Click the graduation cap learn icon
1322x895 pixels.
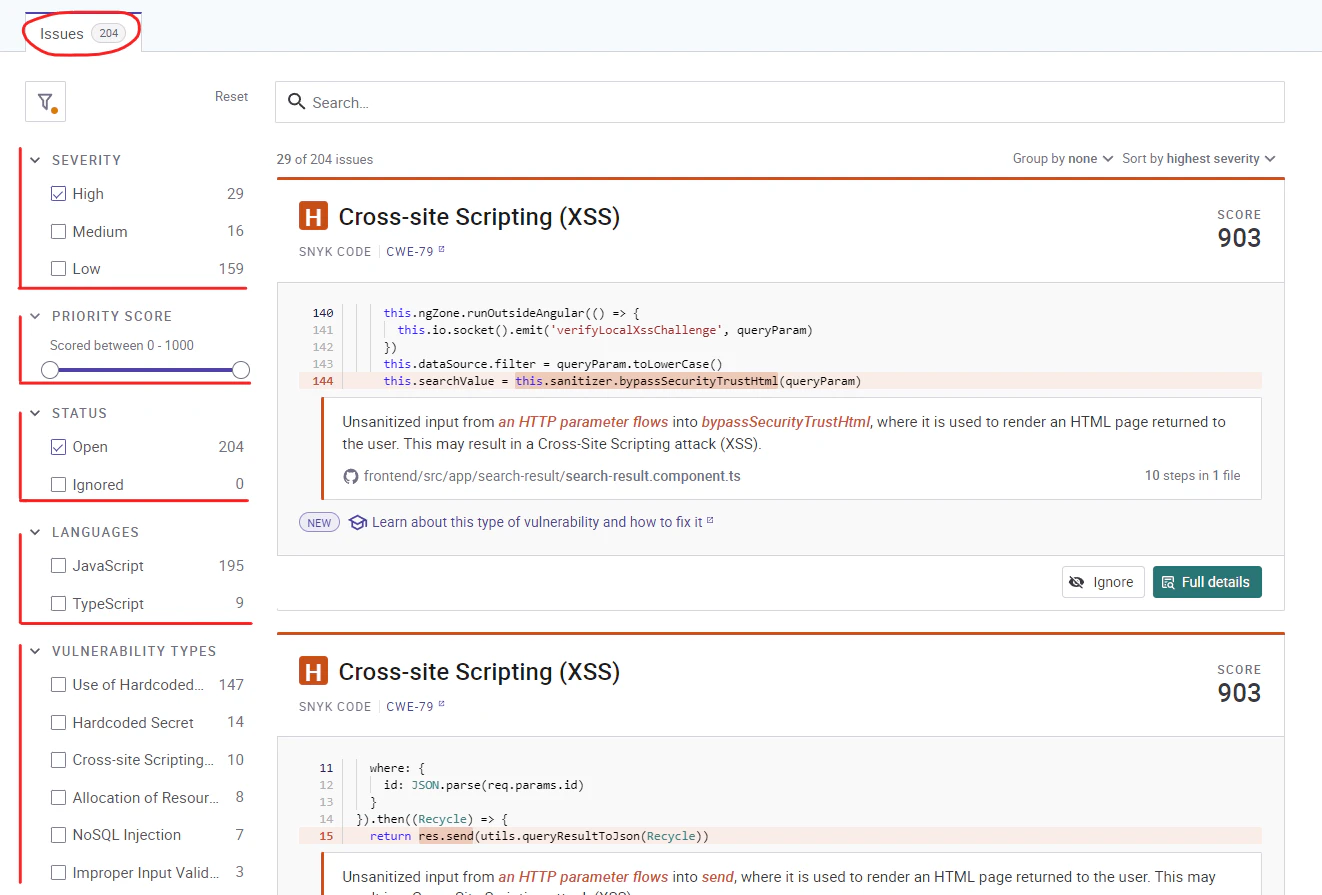[358, 522]
